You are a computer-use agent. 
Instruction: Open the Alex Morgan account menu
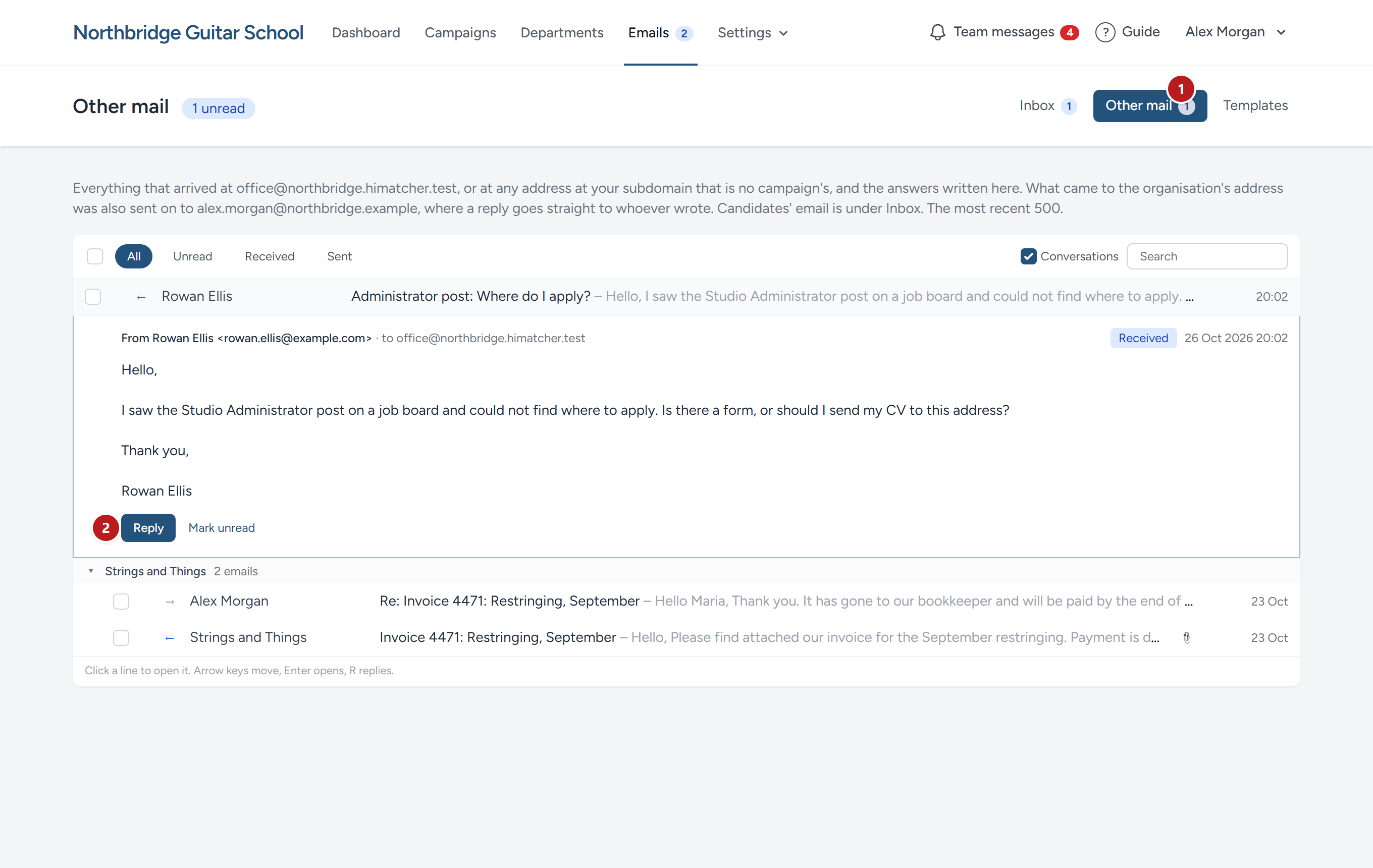point(1235,32)
